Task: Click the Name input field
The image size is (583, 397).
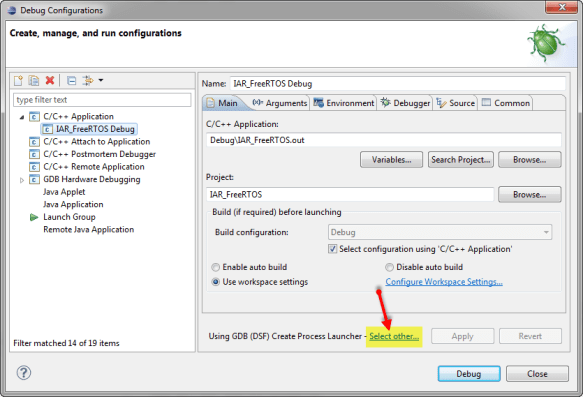Action: coord(397,84)
